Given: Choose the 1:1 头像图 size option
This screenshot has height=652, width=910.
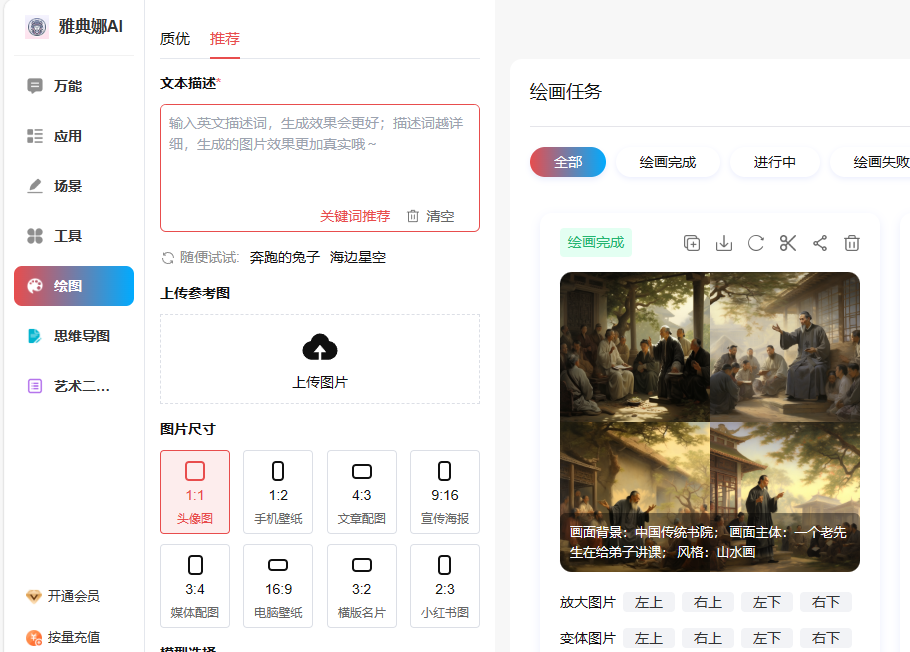Looking at the screenshot, I should (195, 492).
